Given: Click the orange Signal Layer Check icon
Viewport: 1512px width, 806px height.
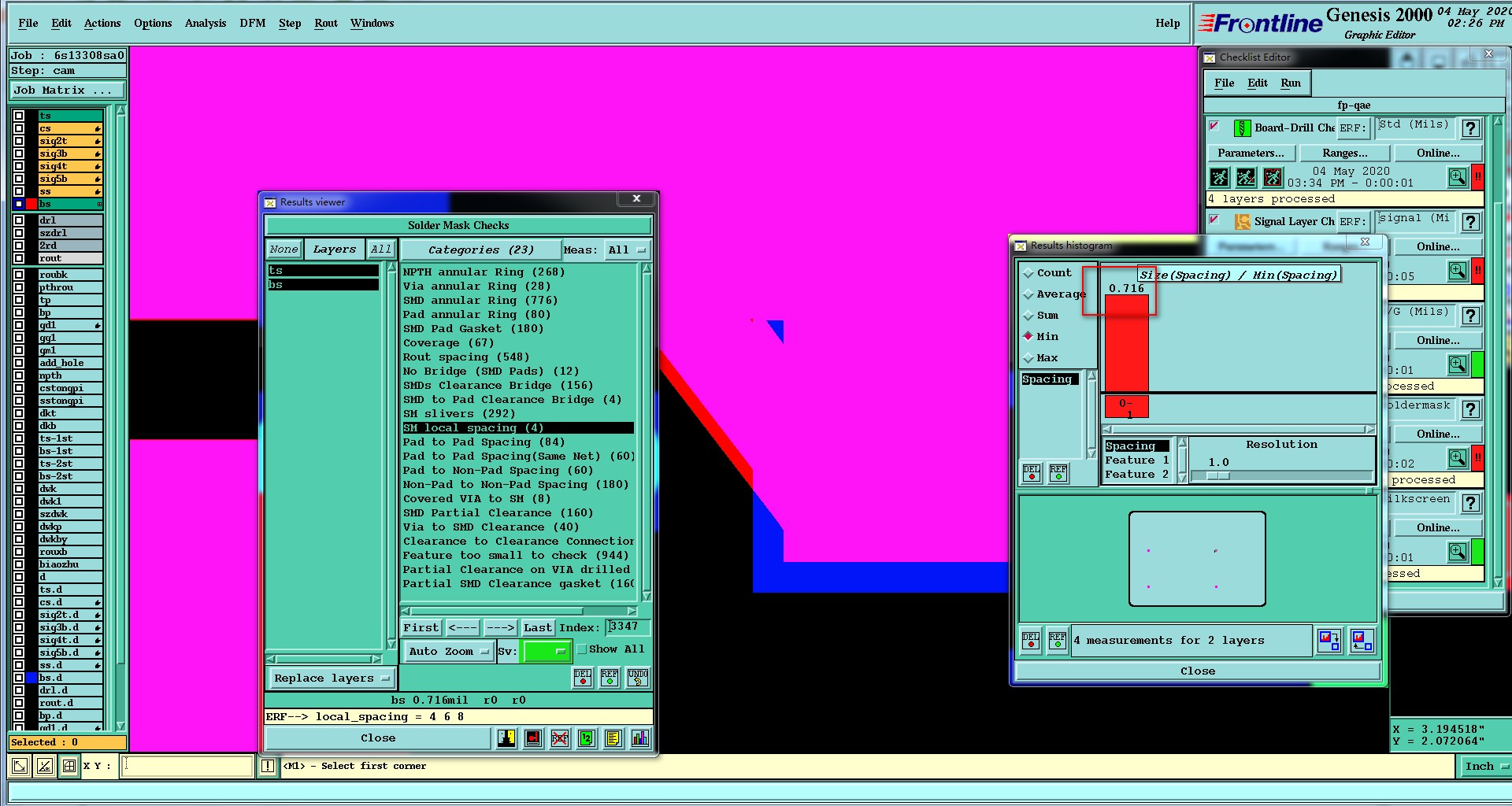Looking at the screenshot, I should (1242, 221).
